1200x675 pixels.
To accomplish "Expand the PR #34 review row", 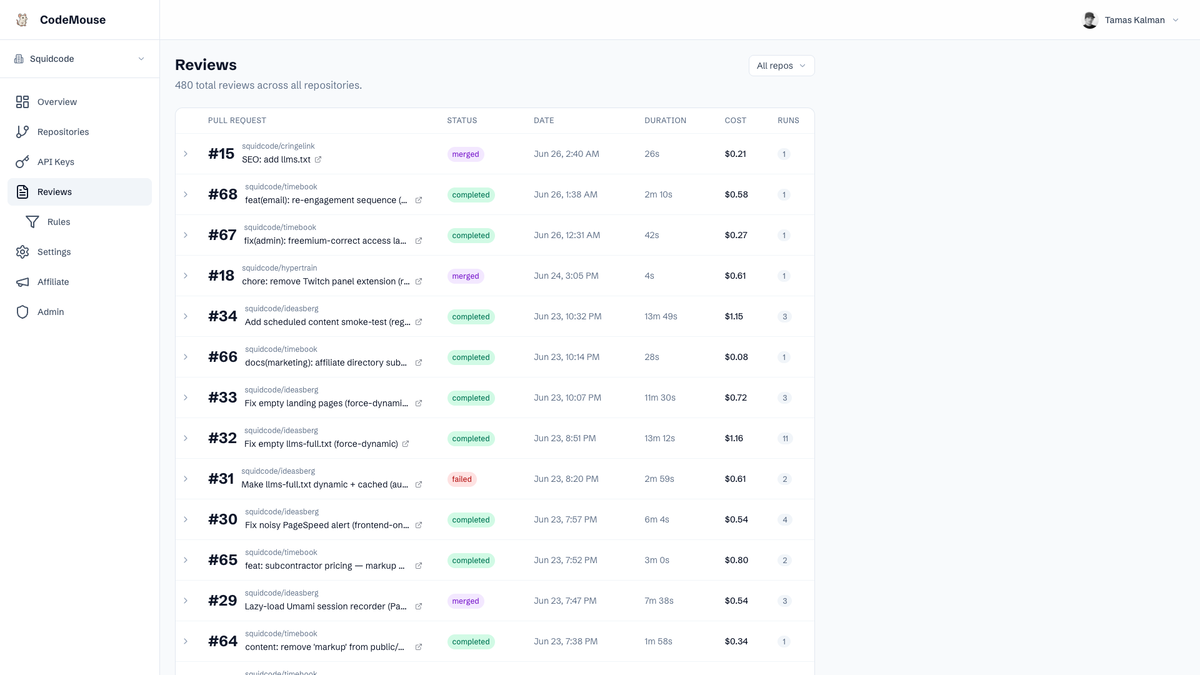I will (186, 317).
